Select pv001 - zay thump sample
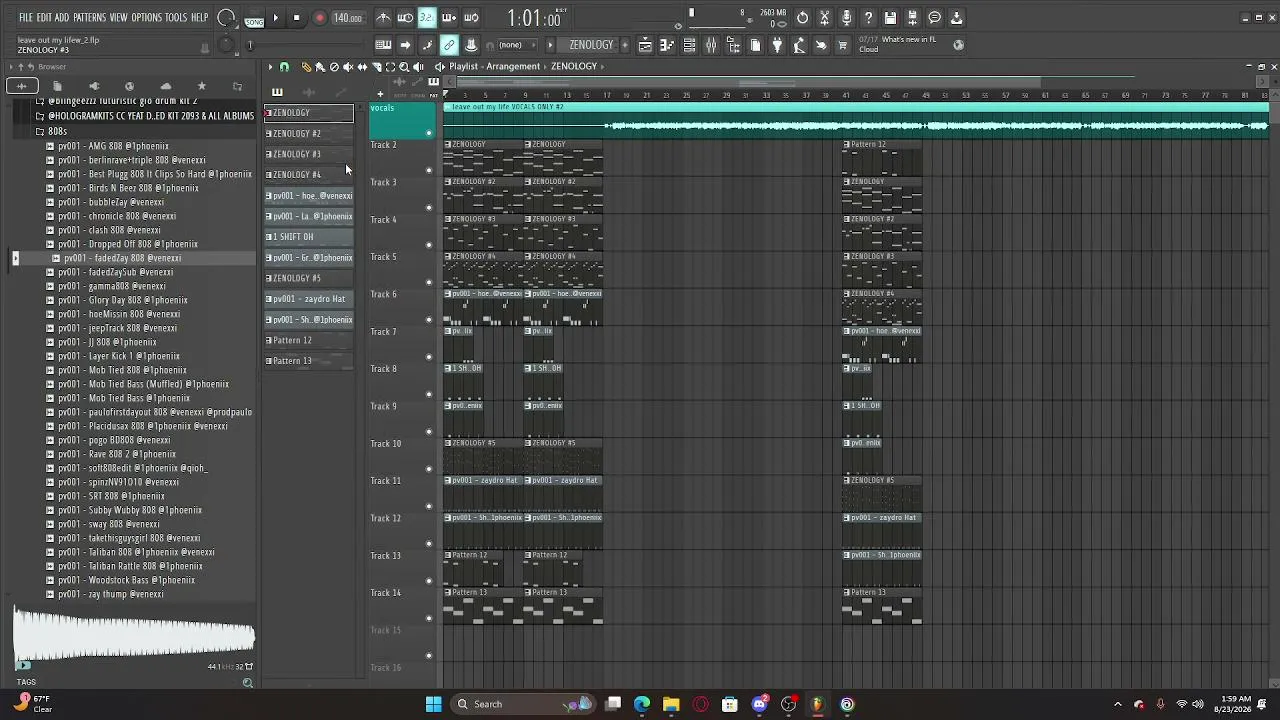The width and height of the screenshot is (1280, 720). (x=110, y=594)
